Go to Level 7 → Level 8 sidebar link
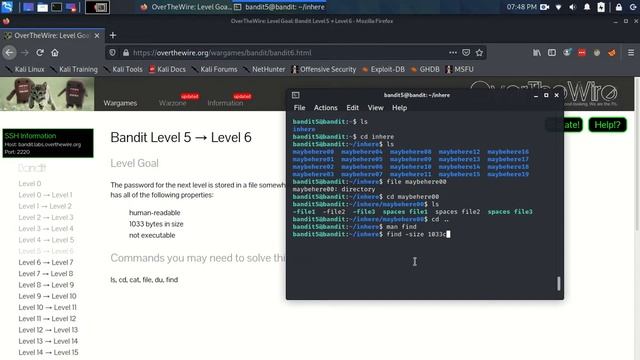This screenshot has height=360, width=640. [x=46, y=273]
